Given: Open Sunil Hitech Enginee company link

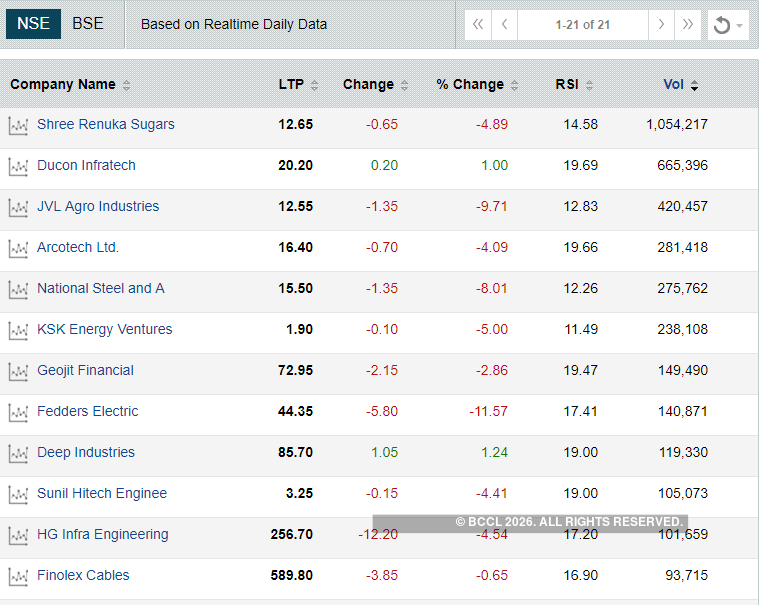Looking at the screenshot, I should pos(102,493).
